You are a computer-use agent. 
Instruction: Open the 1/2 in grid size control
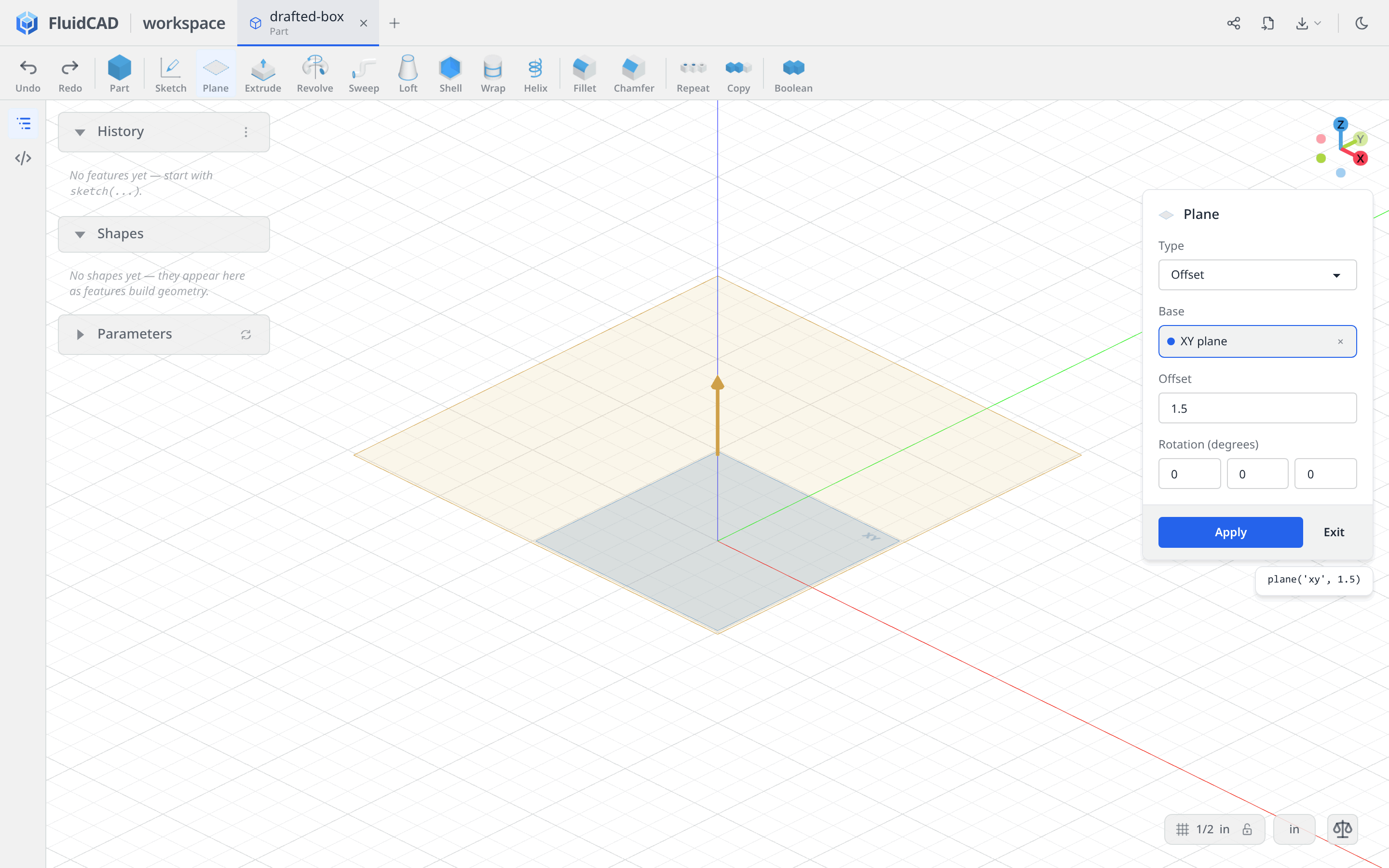coord(1214,829)
